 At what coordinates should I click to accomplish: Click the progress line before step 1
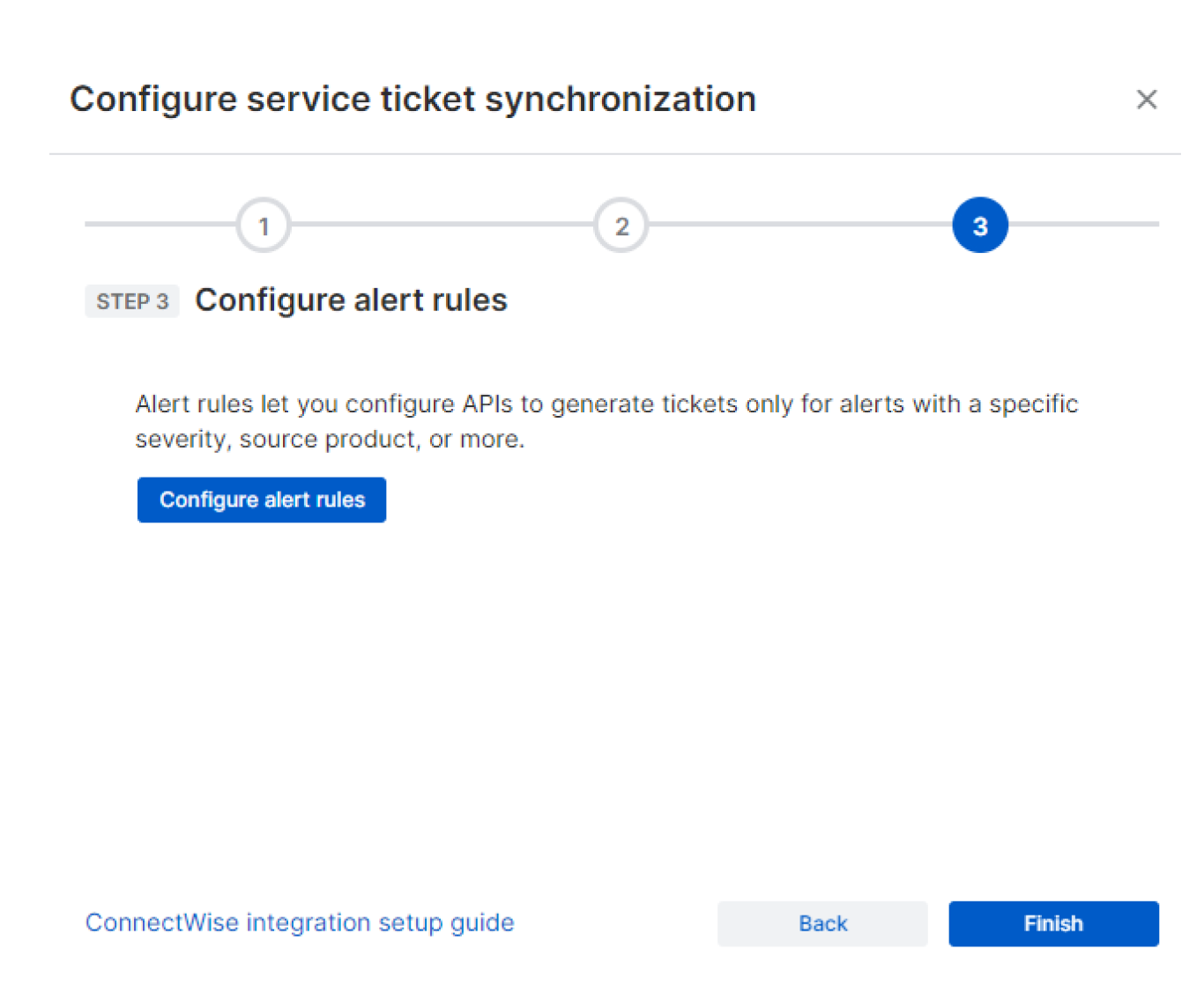pos(159,225)
